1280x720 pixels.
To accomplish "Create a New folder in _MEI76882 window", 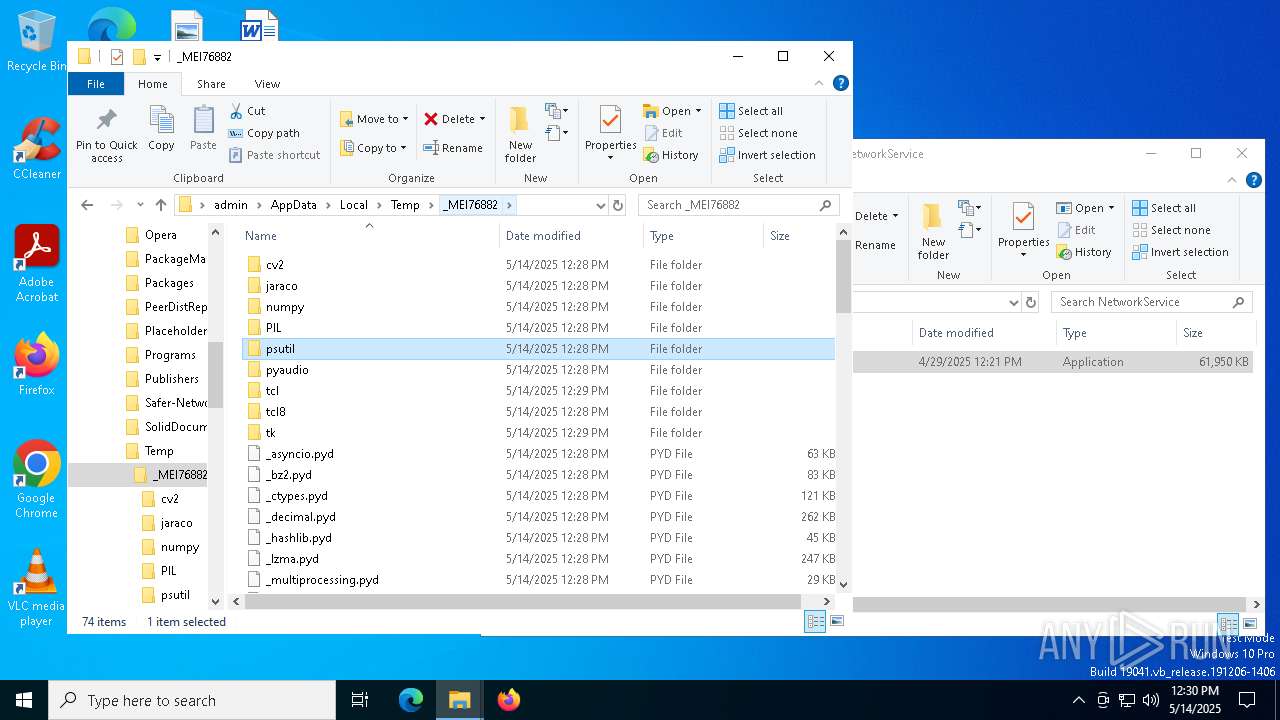I will pos(520,134).
